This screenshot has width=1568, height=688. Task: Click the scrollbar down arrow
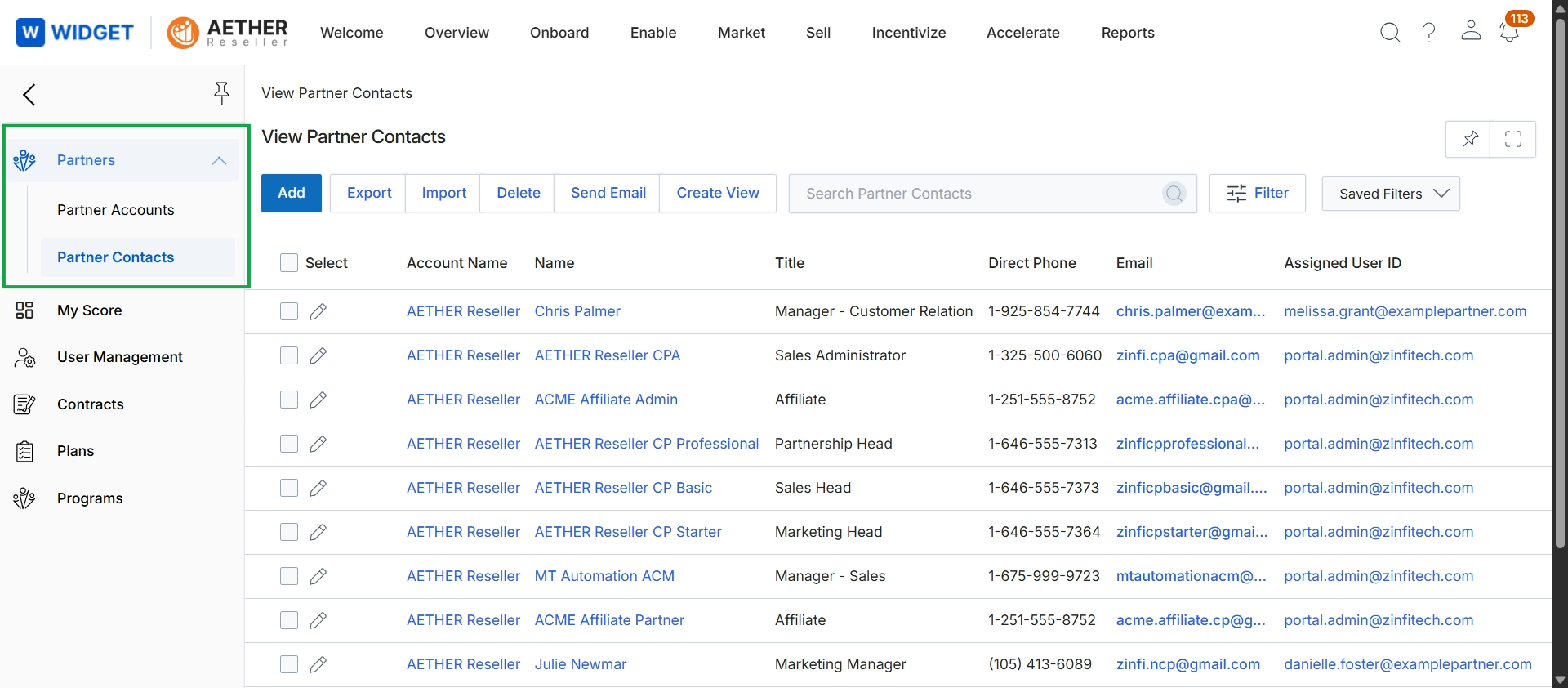(1560, 680)
